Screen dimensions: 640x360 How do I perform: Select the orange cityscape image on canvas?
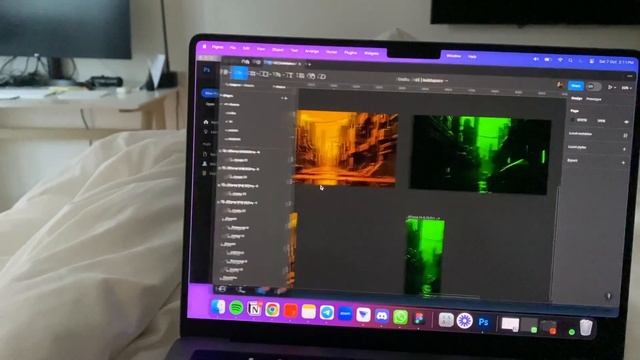click(x=346, y=149)
